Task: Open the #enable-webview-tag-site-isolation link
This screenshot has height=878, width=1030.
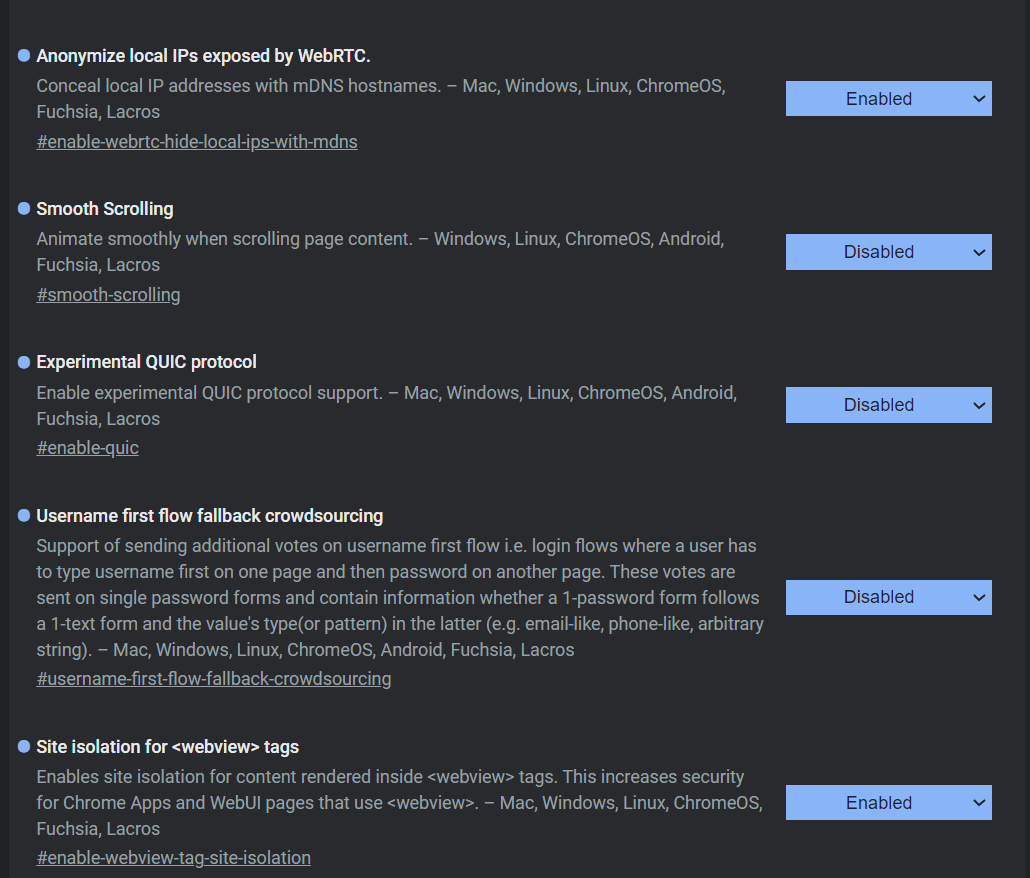Action: [x=173, y=858]
